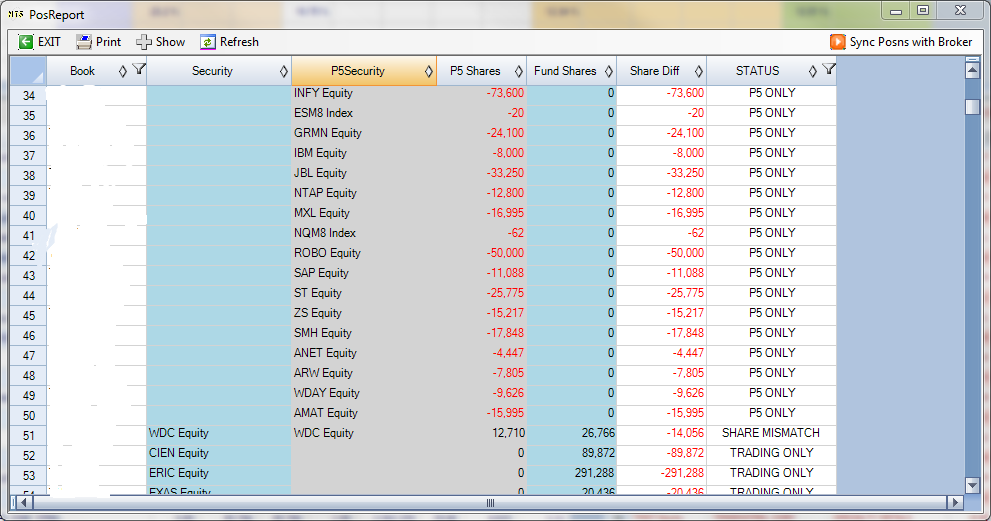
Task: Open the Book column filter icon
Action: tap(139, 70)
